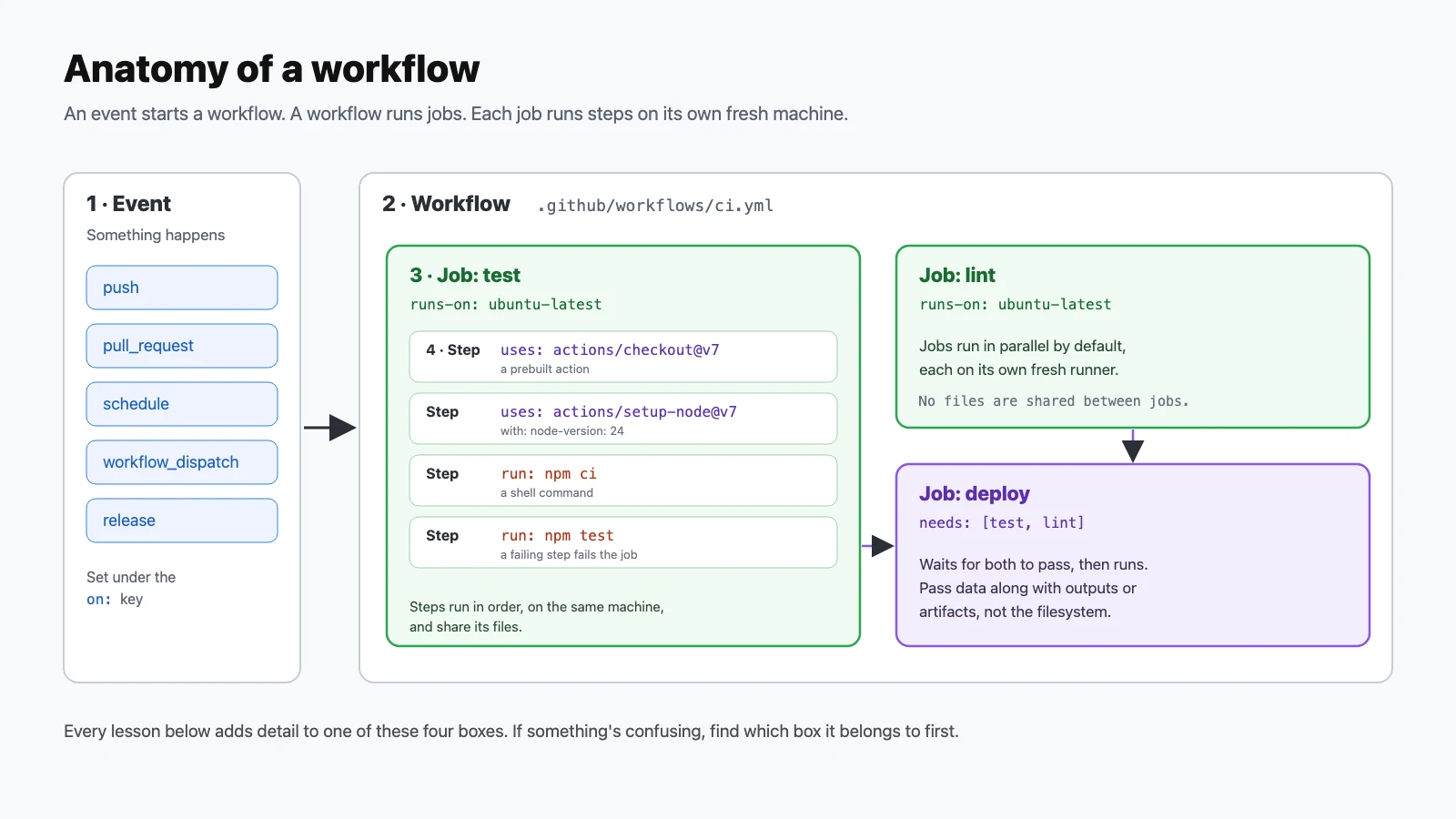
Task: Click 'a shell command' caption
Action: pos(547,493)
